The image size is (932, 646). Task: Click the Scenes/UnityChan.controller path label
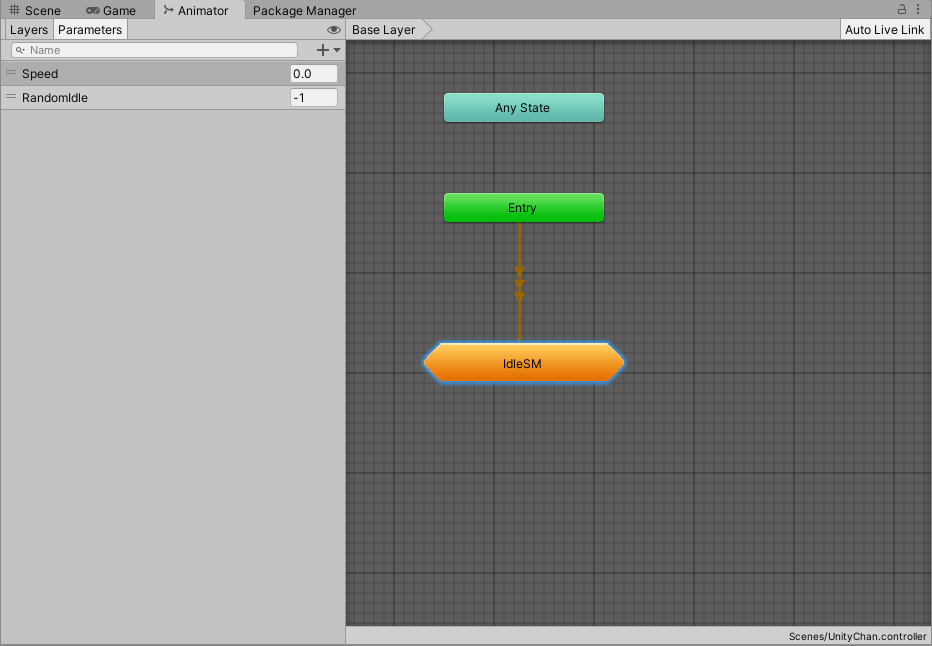pyautogui.click(x=857, y=636)
